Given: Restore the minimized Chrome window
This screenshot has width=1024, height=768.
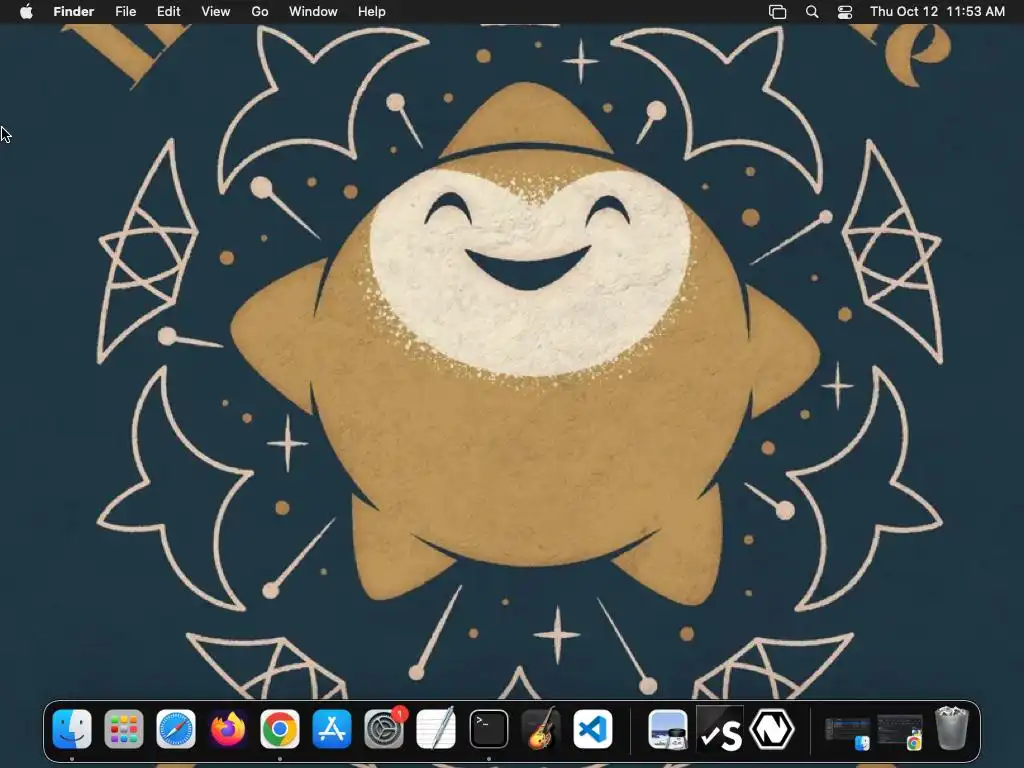Looking at the screenshot, I should pos(900,732).
